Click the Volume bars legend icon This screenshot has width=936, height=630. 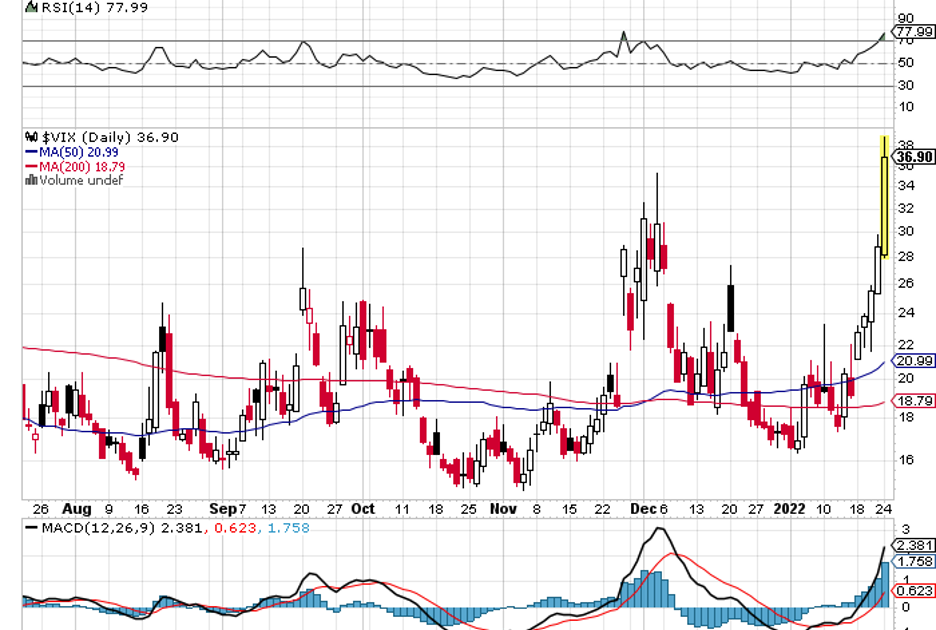point(32,180)
